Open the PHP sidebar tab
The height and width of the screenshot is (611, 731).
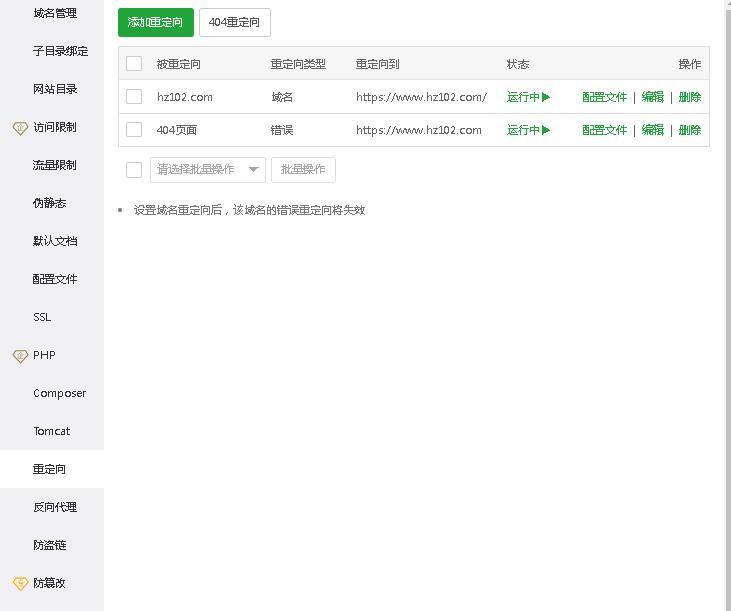coord(52,355)
